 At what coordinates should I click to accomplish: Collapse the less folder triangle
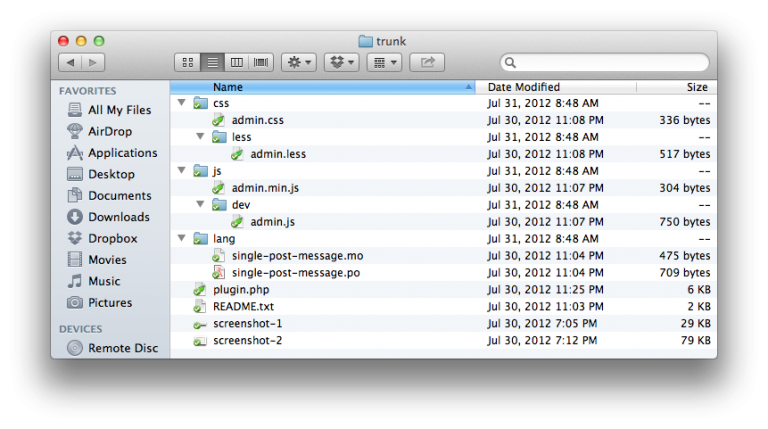click(200, 137)
